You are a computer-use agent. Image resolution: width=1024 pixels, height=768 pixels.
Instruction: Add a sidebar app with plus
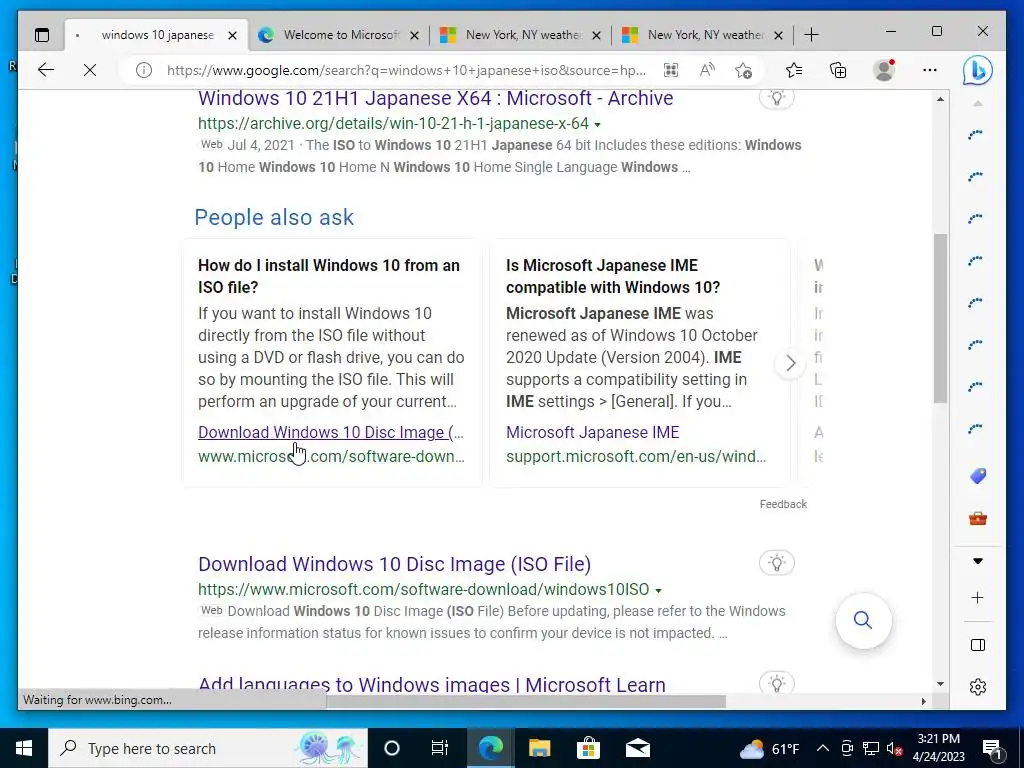click(x=978, y=598)
